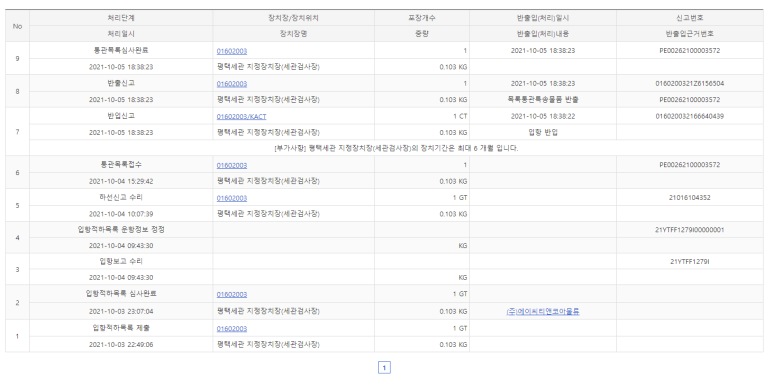
Task: Click the timestamp 2021-10-04 15:29:42
Action: (121, 181)
